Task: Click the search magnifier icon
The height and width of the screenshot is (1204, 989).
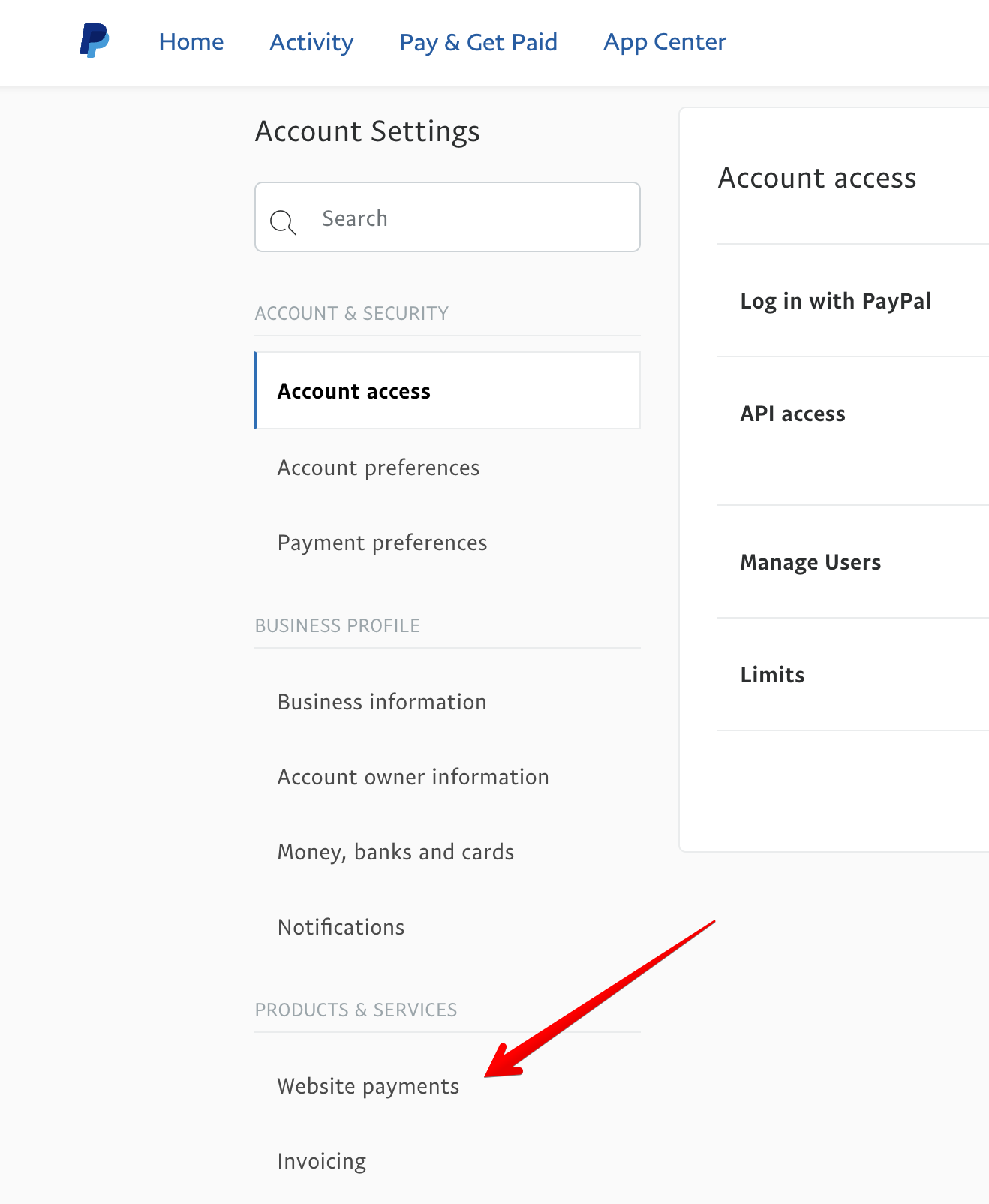Action: click(283, 222)
